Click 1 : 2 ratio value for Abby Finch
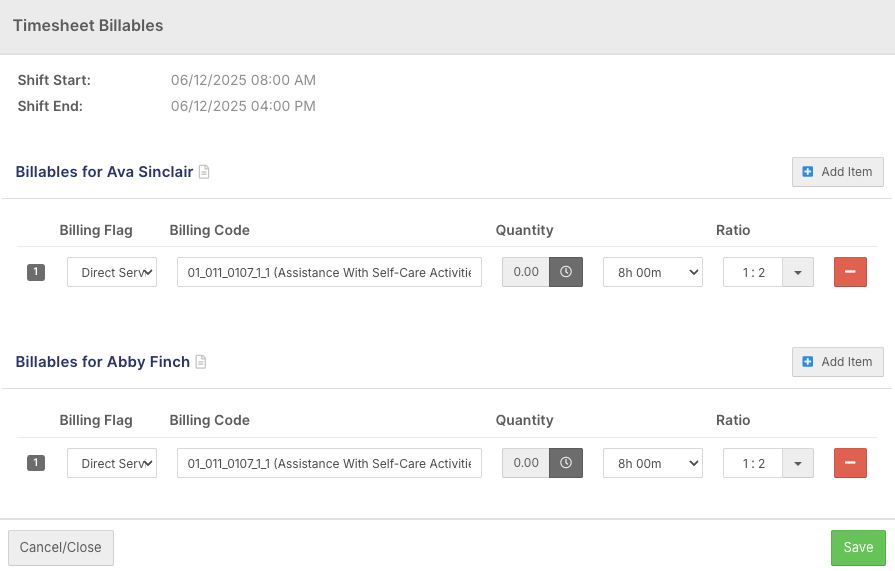 pyautogui.click(x=753, y=463)
